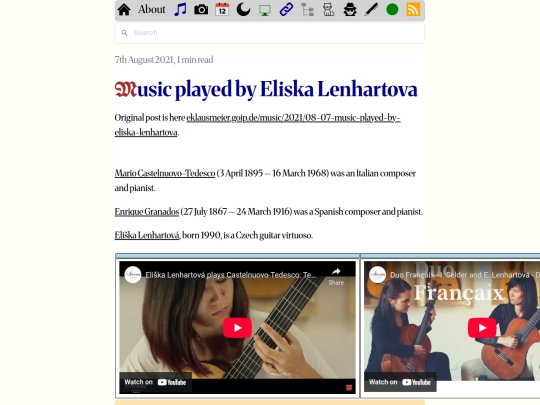
Task: Open the green monitor icon page
Action: tap(265, 10)
